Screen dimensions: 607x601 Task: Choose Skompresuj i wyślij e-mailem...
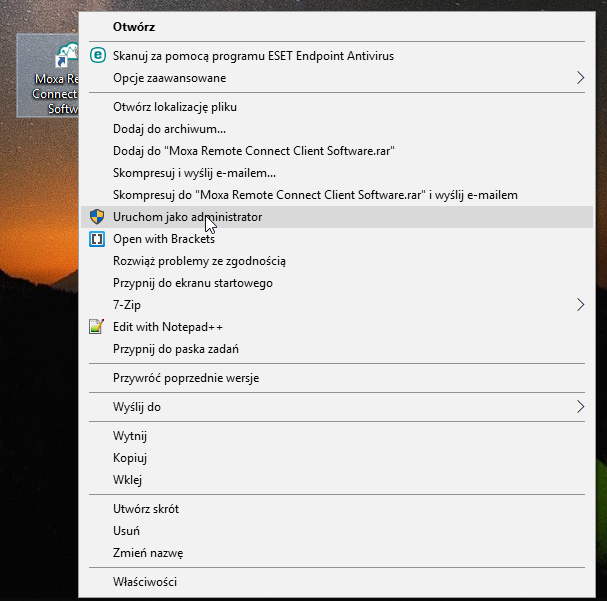pyautogui.click(x=194, y=173)
